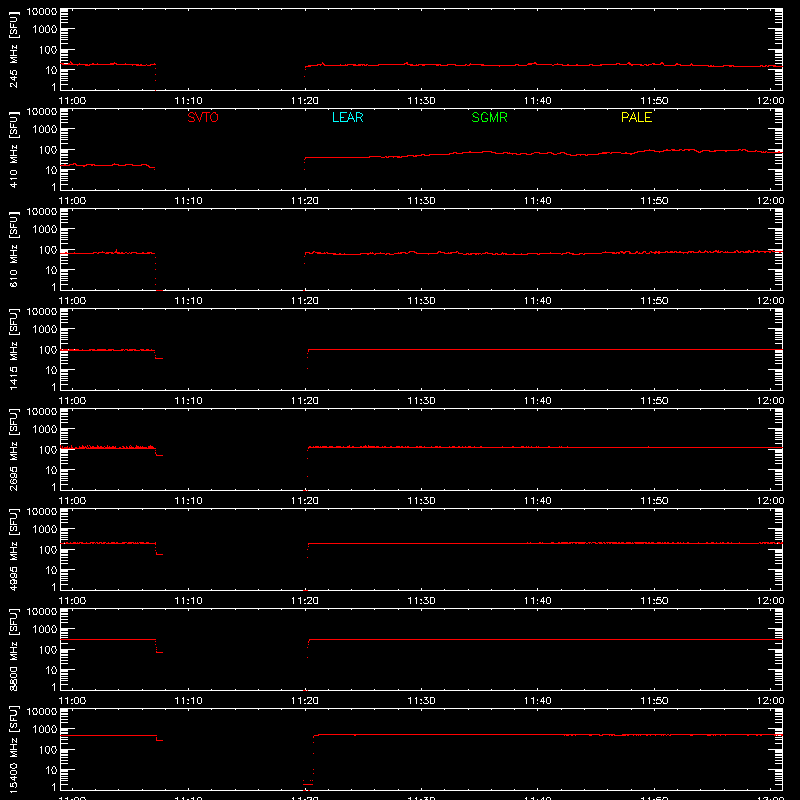Click 11:30 time label under 245 MHz plot
Image resolution: width=800 pixels, height=800 pixels.
421,101
